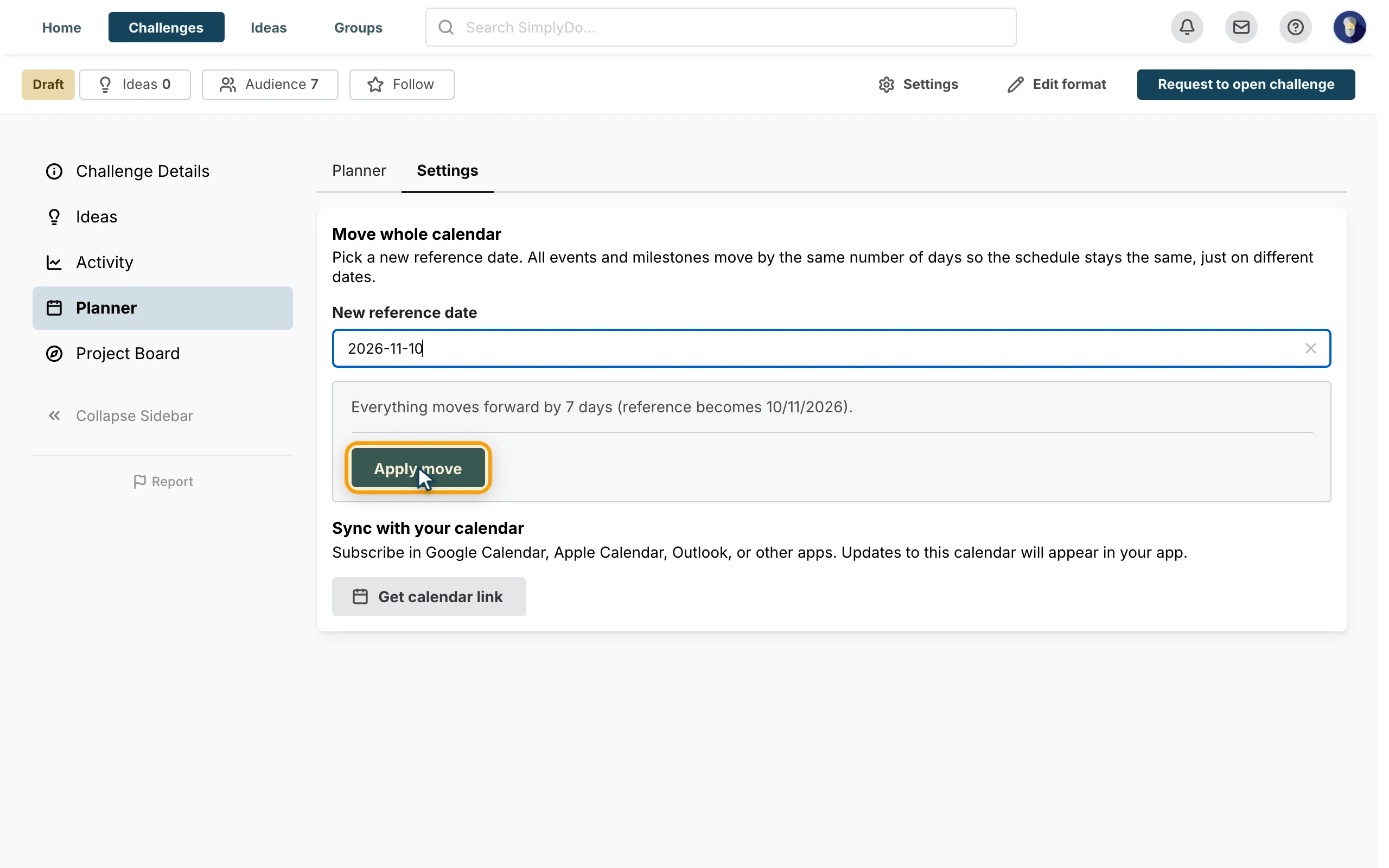This screenshot has height=868, width=1389.
Task: Toggle Follow with the star button
Action: [402, 85]
